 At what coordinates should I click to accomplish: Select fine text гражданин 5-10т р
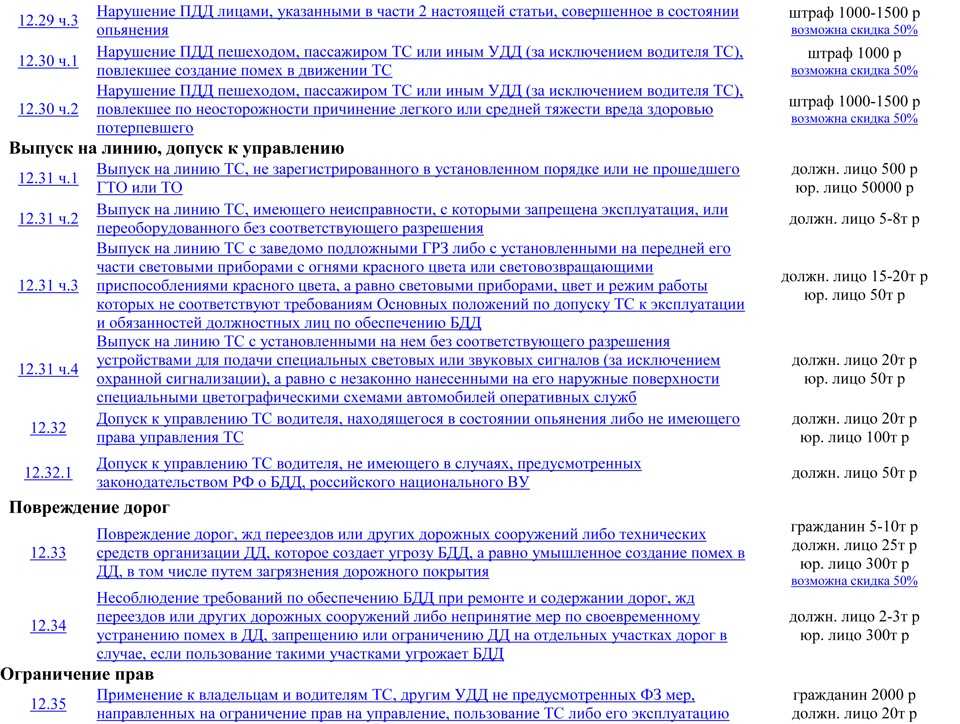pos(854,526)
